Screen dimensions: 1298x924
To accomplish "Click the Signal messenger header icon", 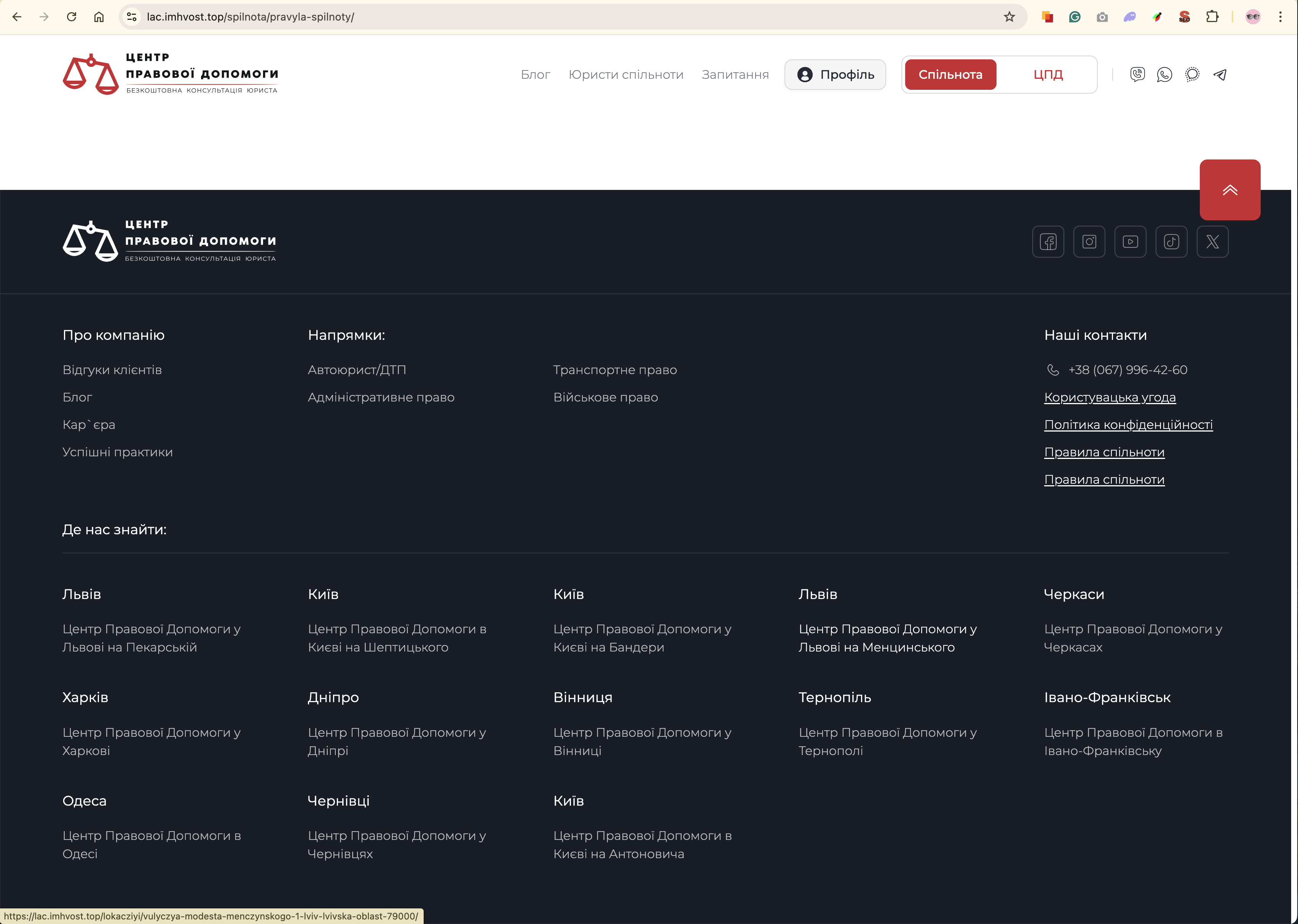I will click(x=1192, y=75).
